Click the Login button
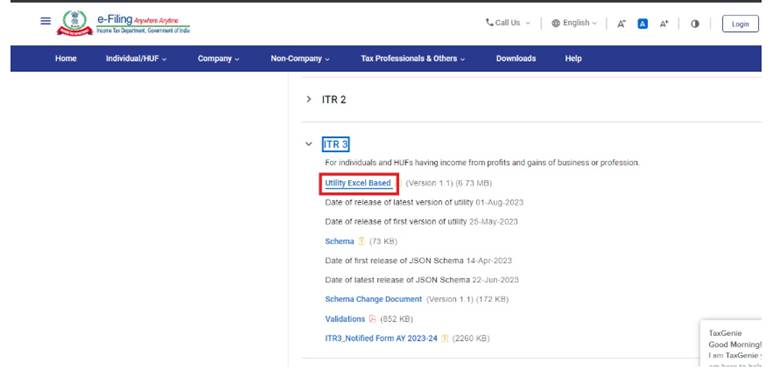The image size is (780, 377). (x=740, y=24)
